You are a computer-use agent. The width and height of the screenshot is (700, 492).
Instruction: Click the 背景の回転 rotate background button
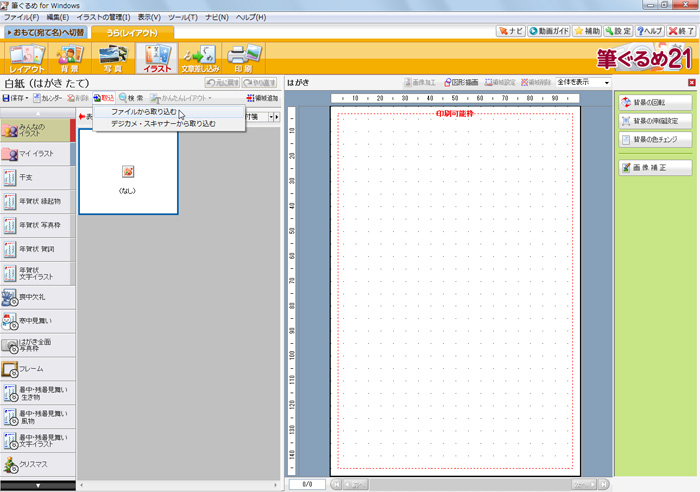point(655,102)
